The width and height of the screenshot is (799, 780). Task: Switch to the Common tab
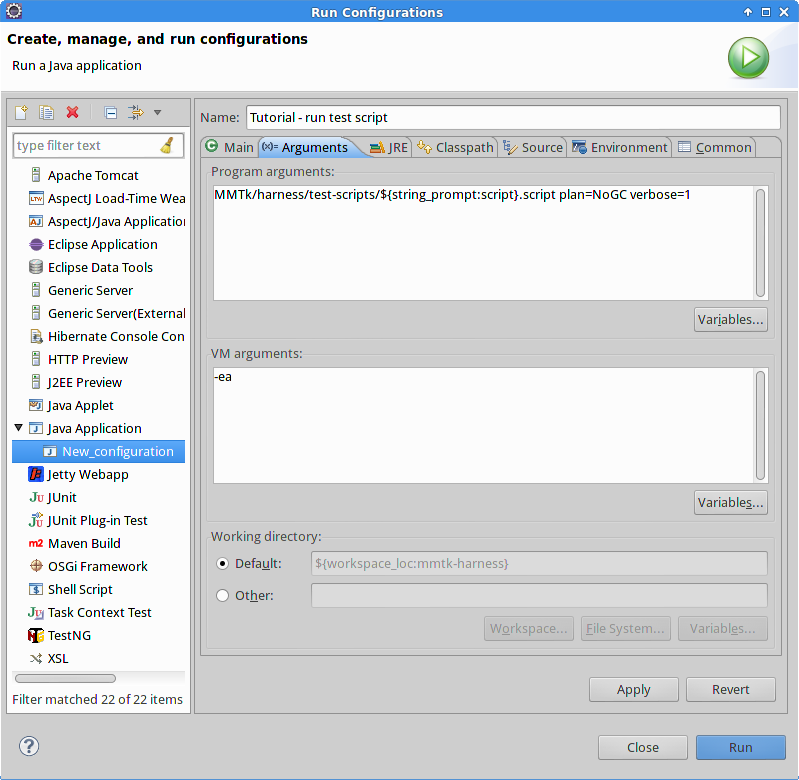[x=714, y=147]
